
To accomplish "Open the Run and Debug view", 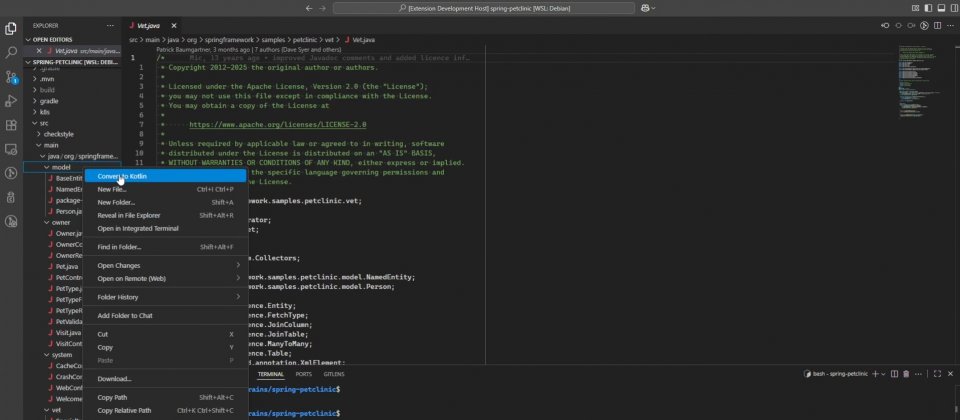I will [11, 100].
